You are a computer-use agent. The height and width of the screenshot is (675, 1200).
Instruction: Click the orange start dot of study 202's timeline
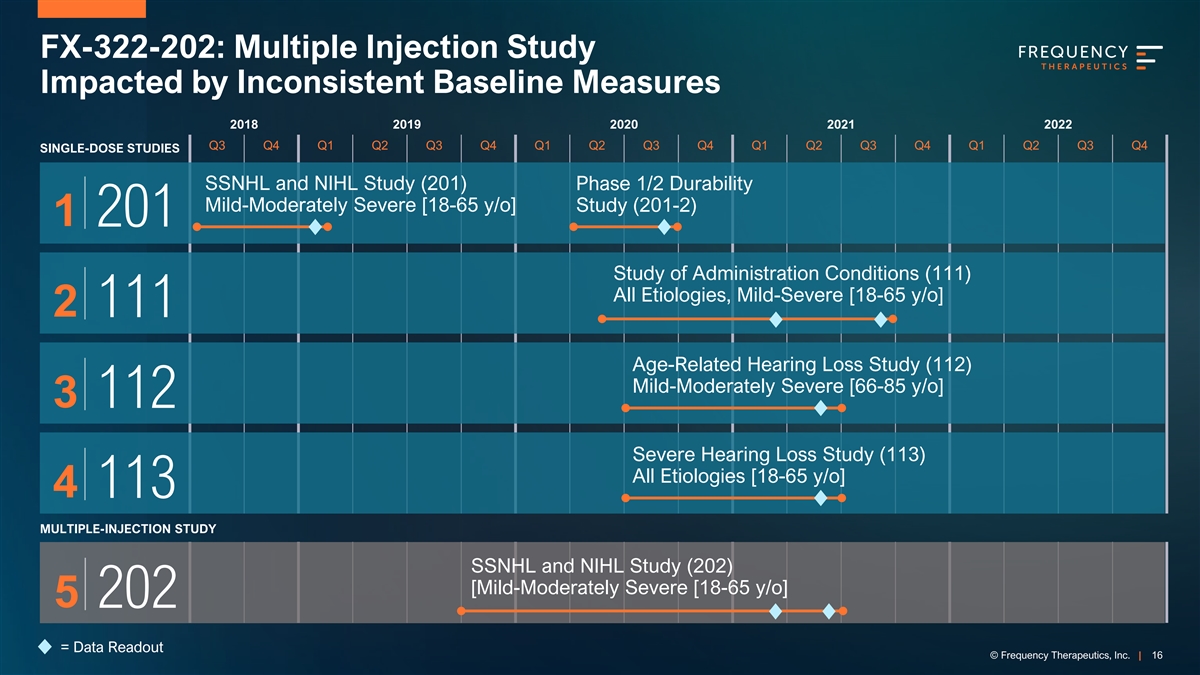(461, 611)
